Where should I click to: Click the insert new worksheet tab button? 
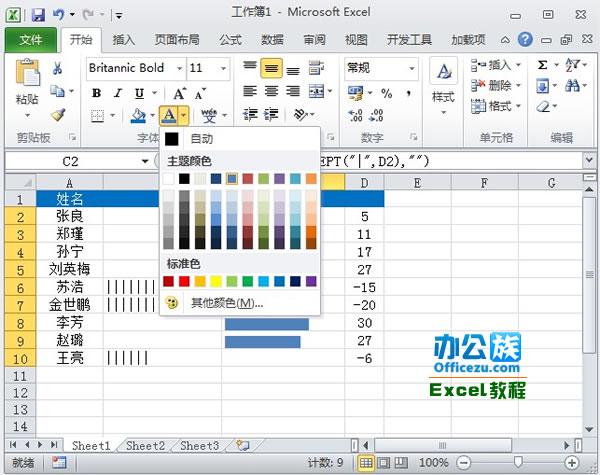coord(242,445)
